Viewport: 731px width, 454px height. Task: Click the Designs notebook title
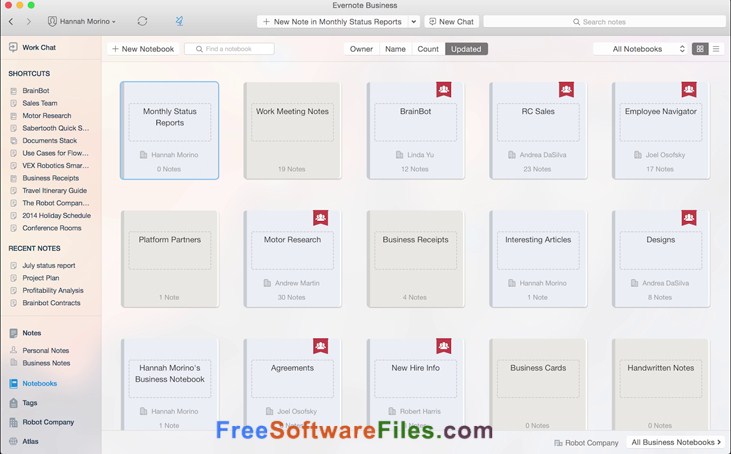pos(661,240)
